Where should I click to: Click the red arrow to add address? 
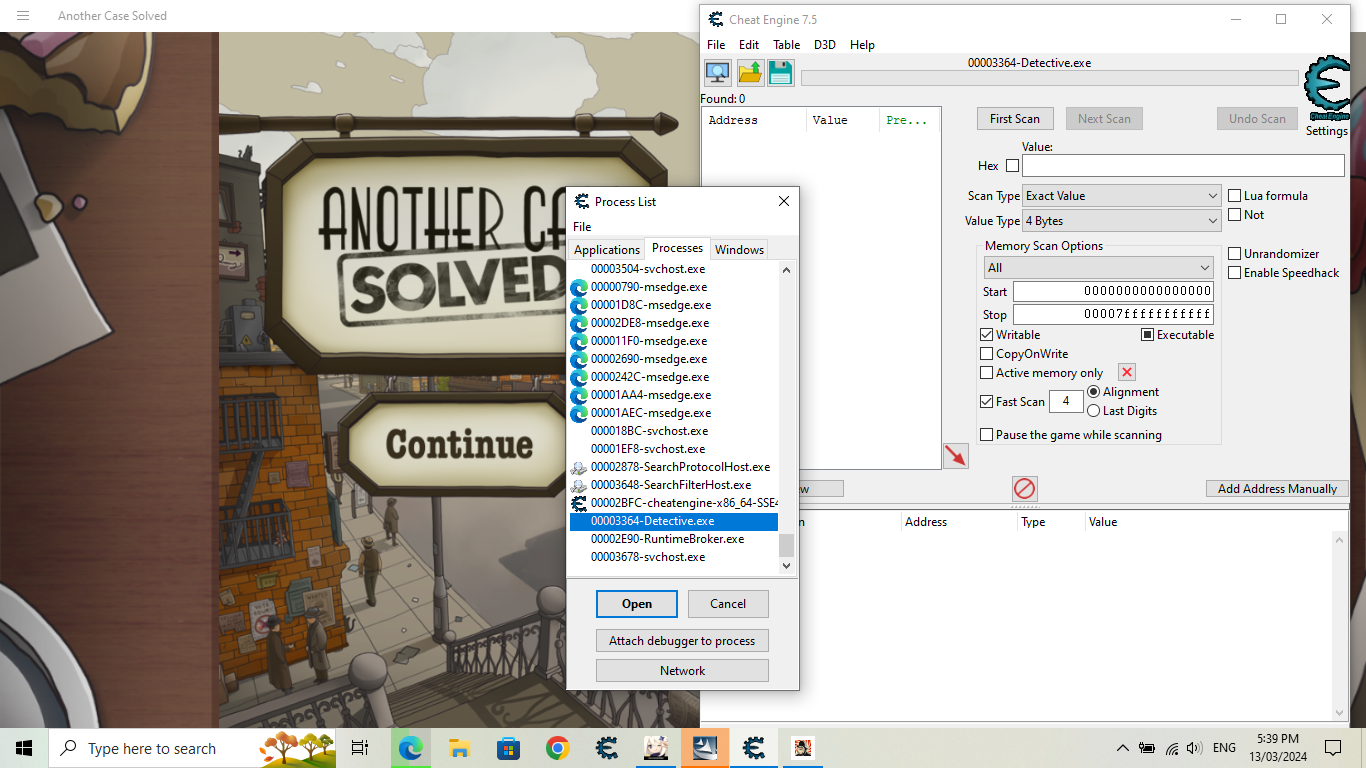pyautogui.click(x=955, y=455)
